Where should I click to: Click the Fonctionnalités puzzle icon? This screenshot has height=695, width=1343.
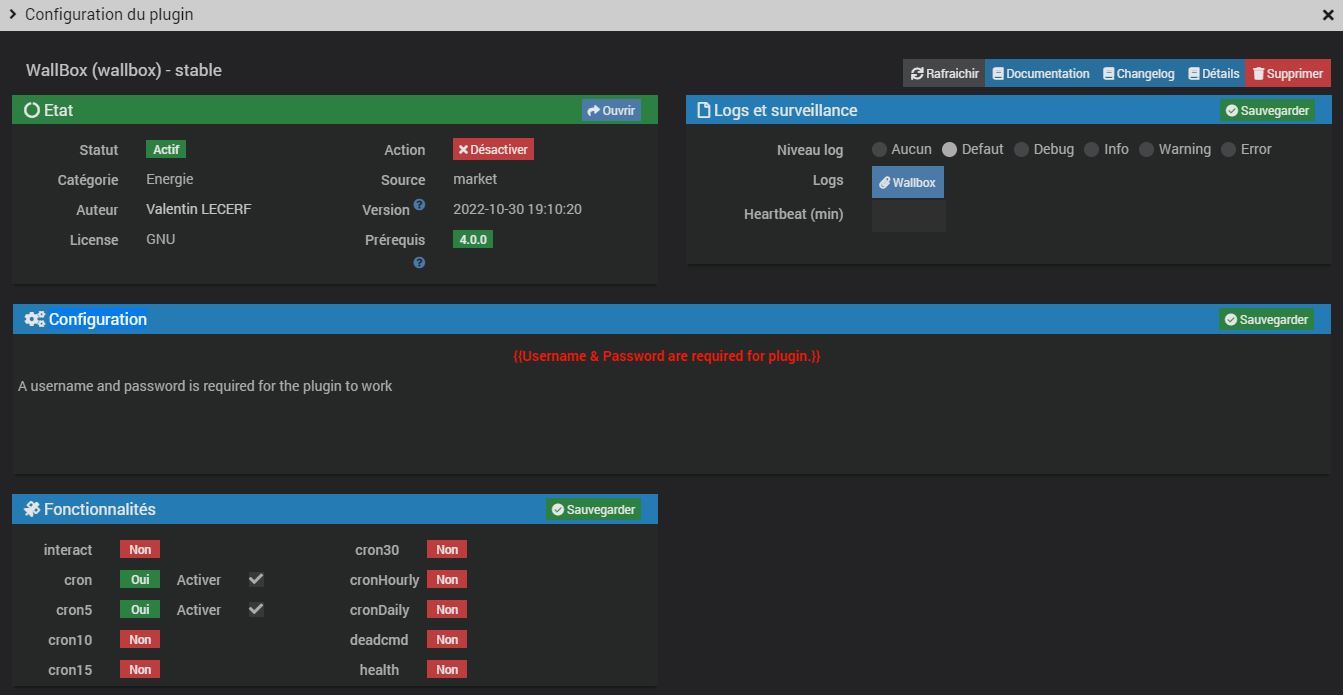(x=32, y=509)
